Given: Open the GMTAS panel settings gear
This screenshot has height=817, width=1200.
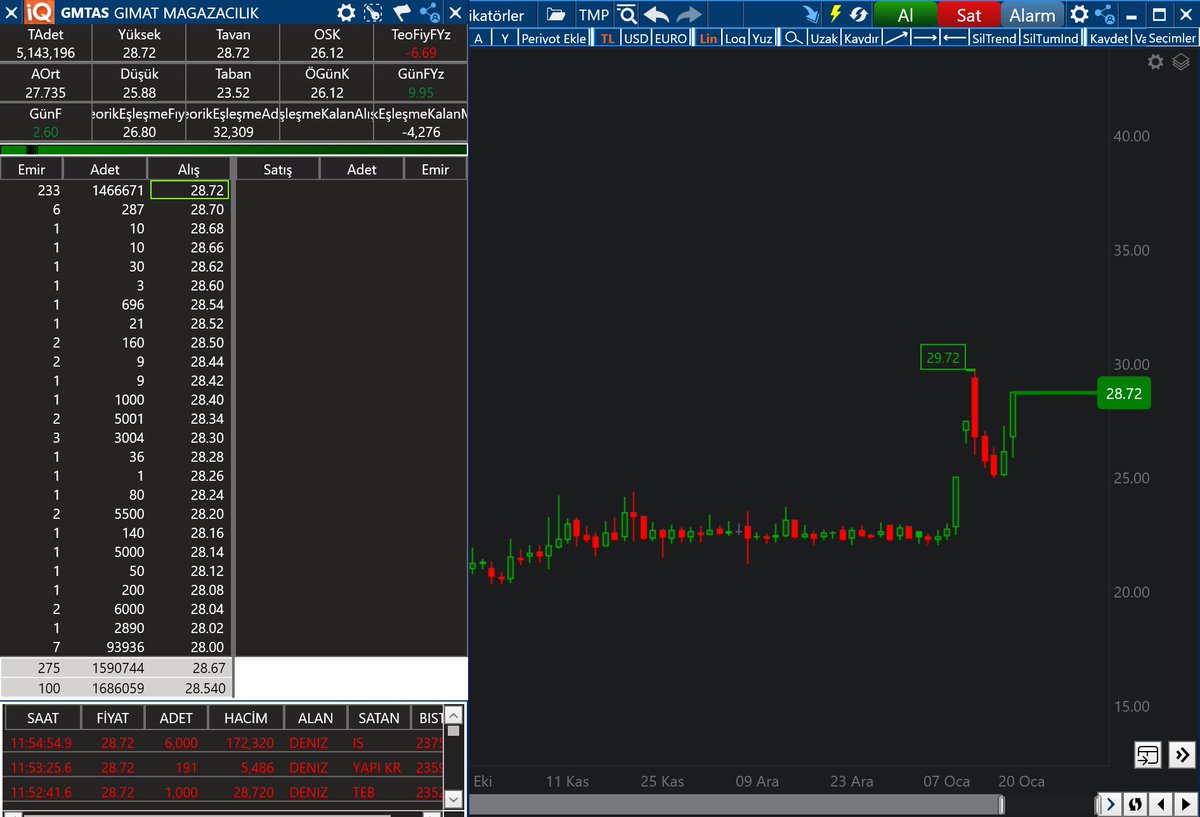Looking at the screenshot, I should point(346,13).
